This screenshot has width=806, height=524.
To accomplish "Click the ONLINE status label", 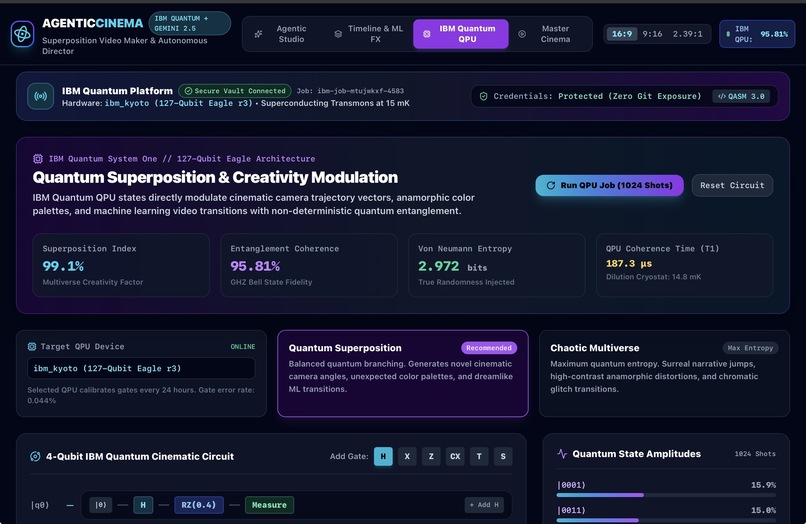I will (243, 347).
